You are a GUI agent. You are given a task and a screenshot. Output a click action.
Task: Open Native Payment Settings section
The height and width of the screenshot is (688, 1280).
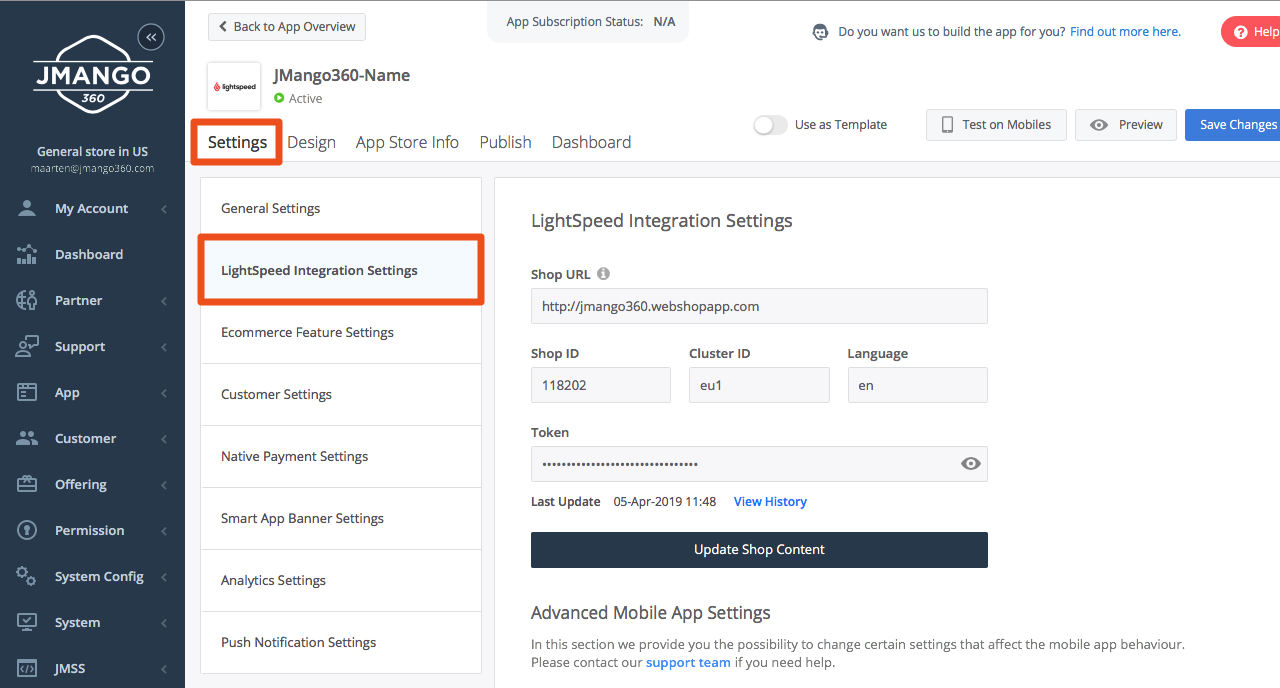pyautogui.click(x=341, y=456)
